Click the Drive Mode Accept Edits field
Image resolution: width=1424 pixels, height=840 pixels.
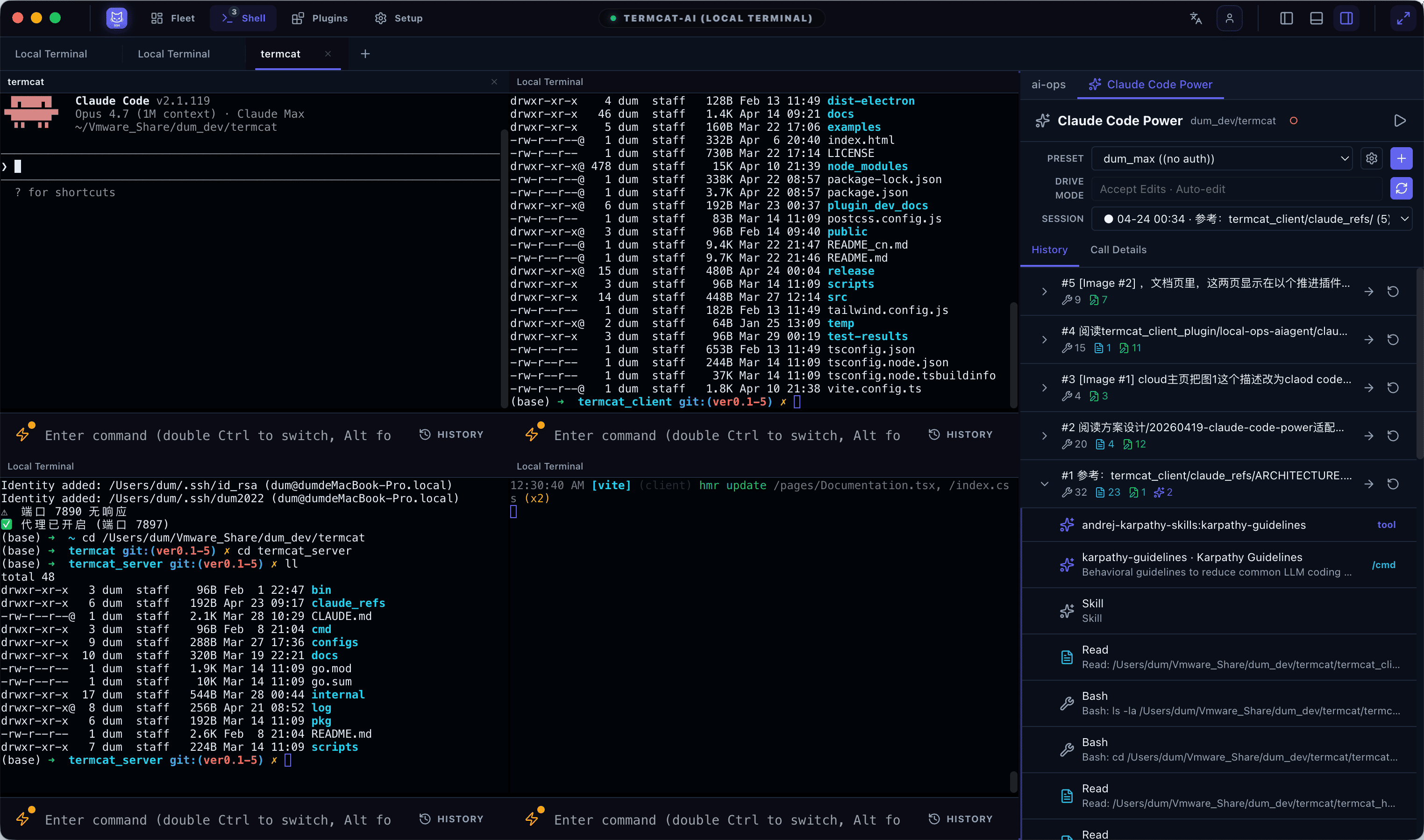click(1237, 189)
